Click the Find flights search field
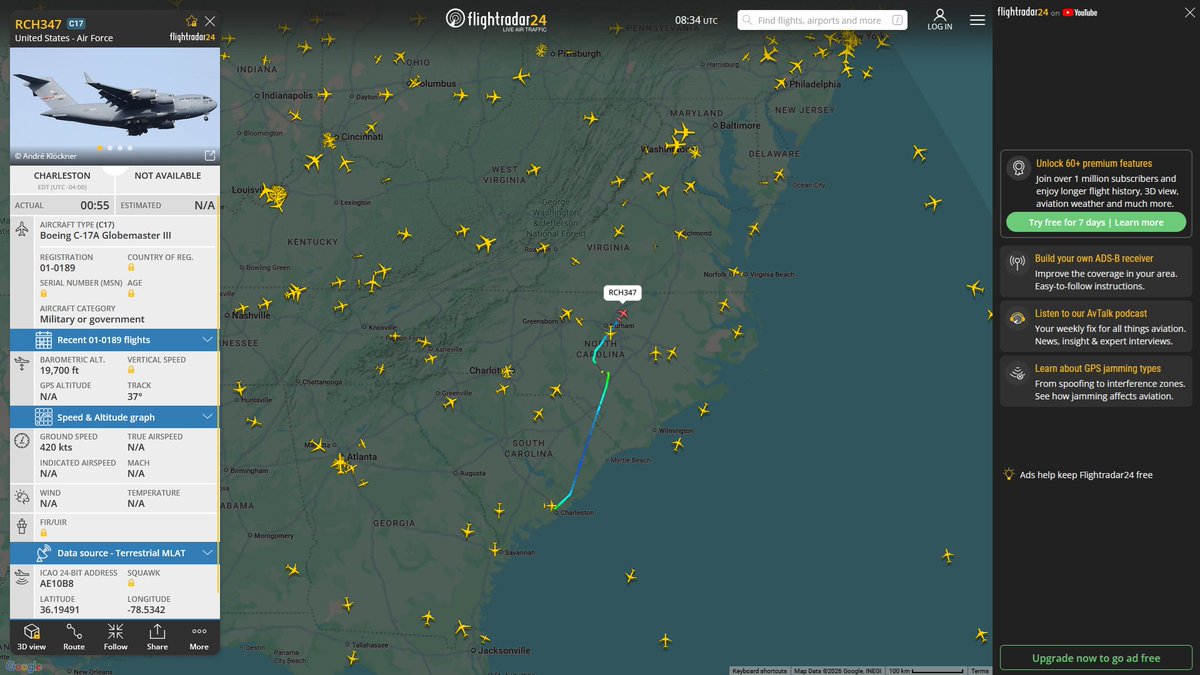Viewport: 1200px width, 675px height. 820,19
